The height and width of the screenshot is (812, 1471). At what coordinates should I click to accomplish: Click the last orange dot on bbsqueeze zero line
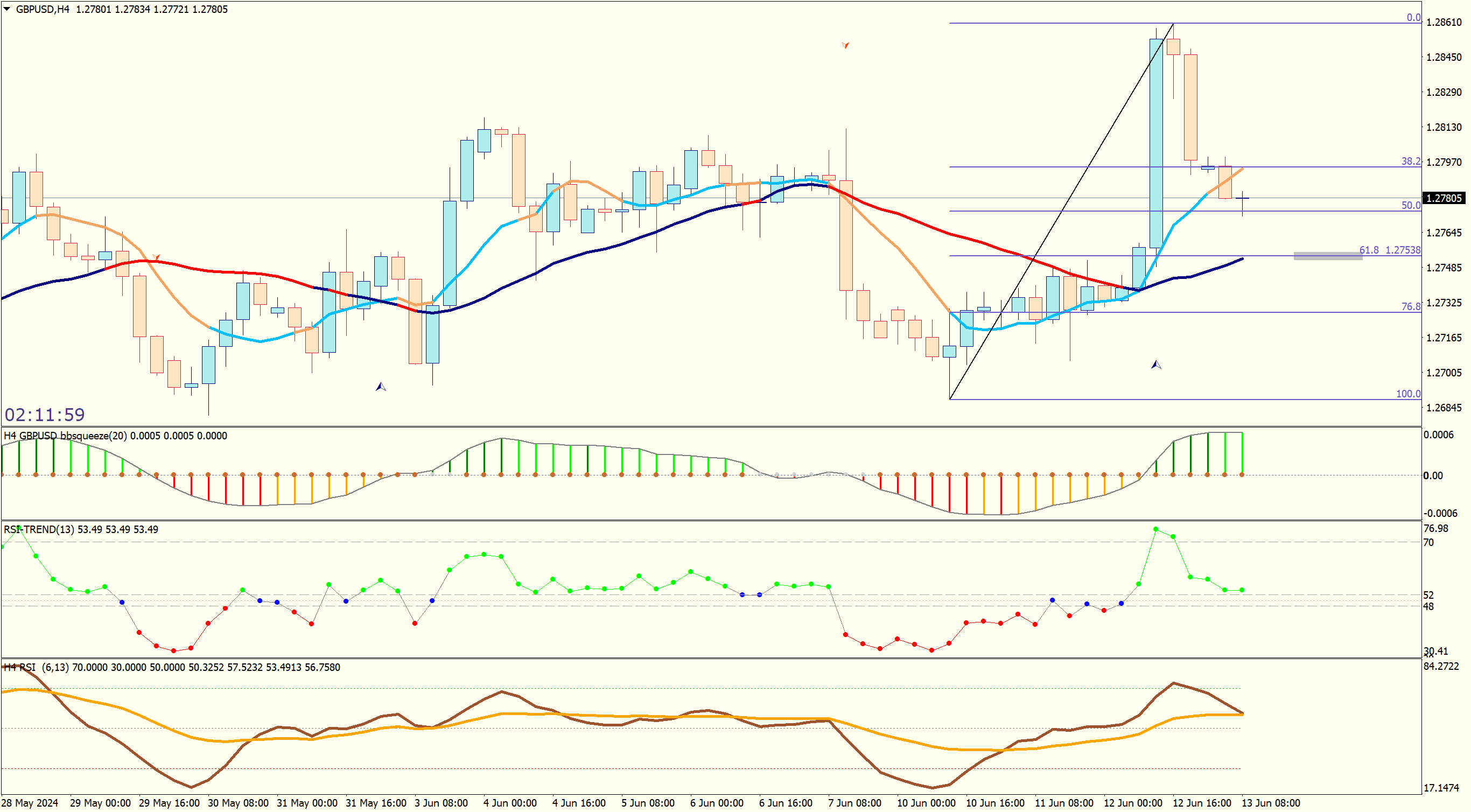tap(1242, 474)
